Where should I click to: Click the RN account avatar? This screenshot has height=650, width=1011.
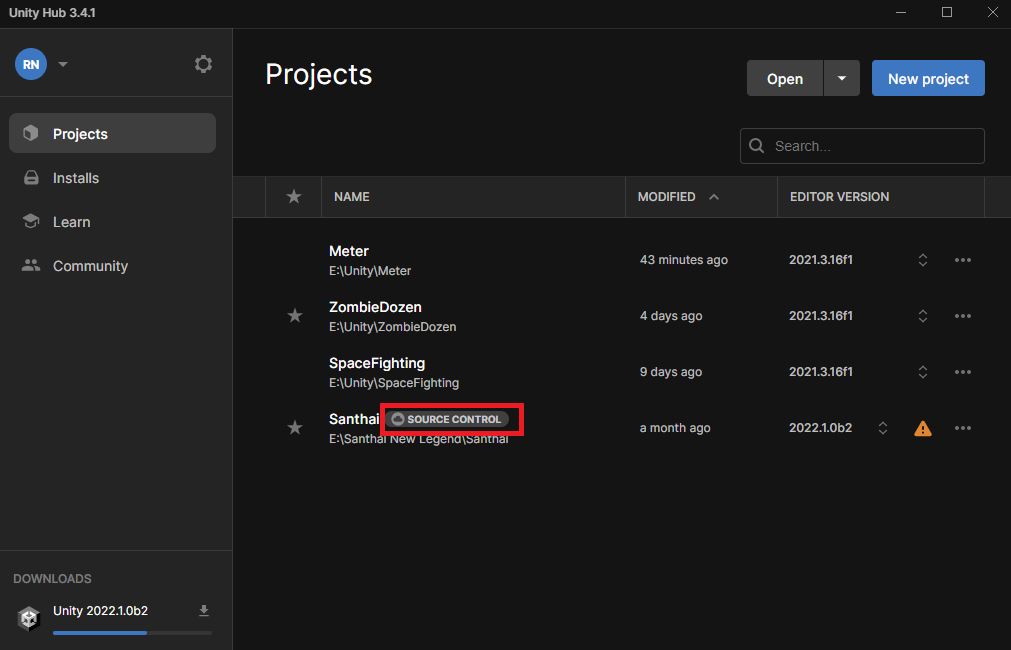(x=30, y=63)
